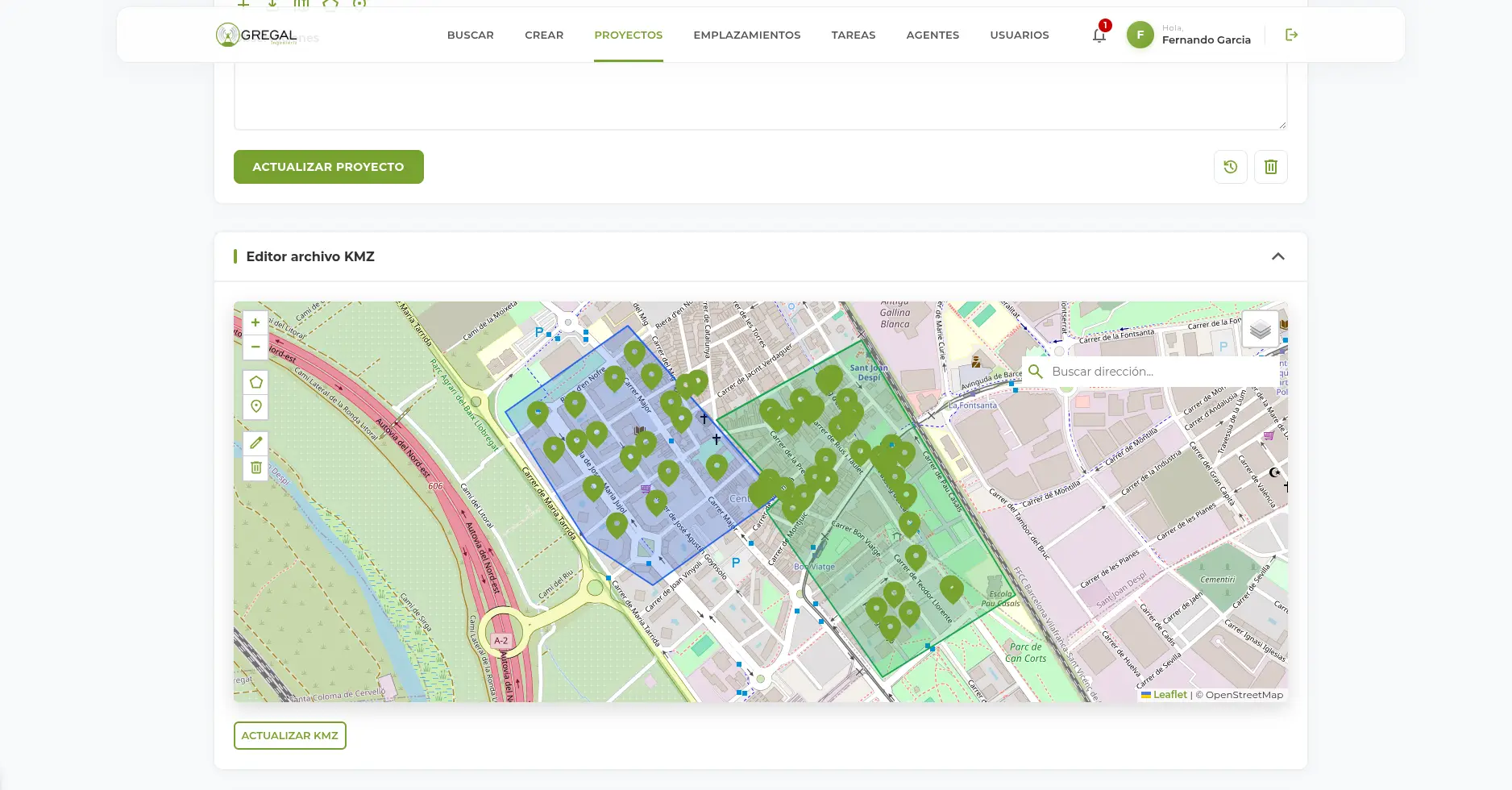This screenshot has height=790, width=1512.
Task: Go to PROYECTOS tab
Action: (629, 35)
